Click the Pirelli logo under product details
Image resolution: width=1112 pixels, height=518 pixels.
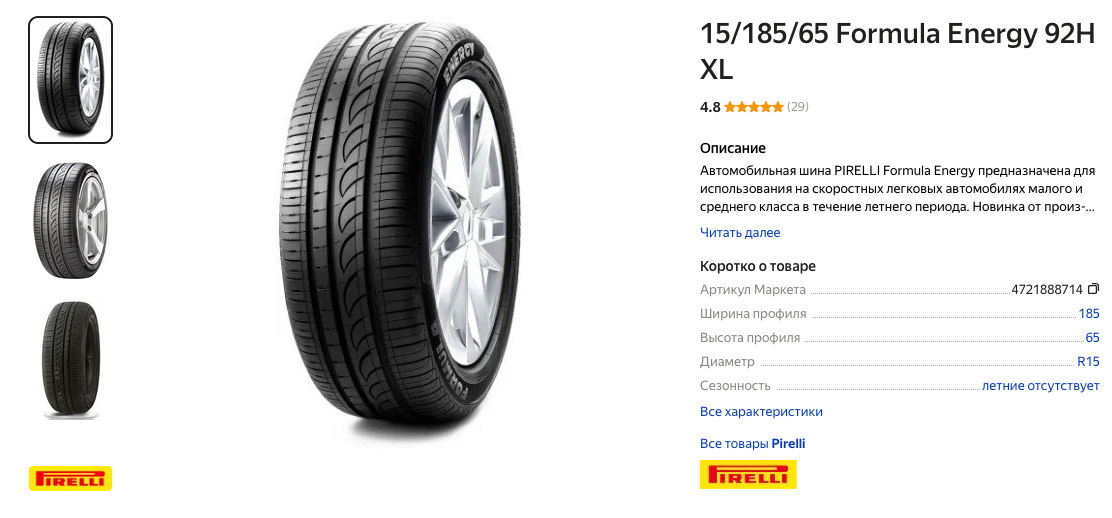pos(748,475)
